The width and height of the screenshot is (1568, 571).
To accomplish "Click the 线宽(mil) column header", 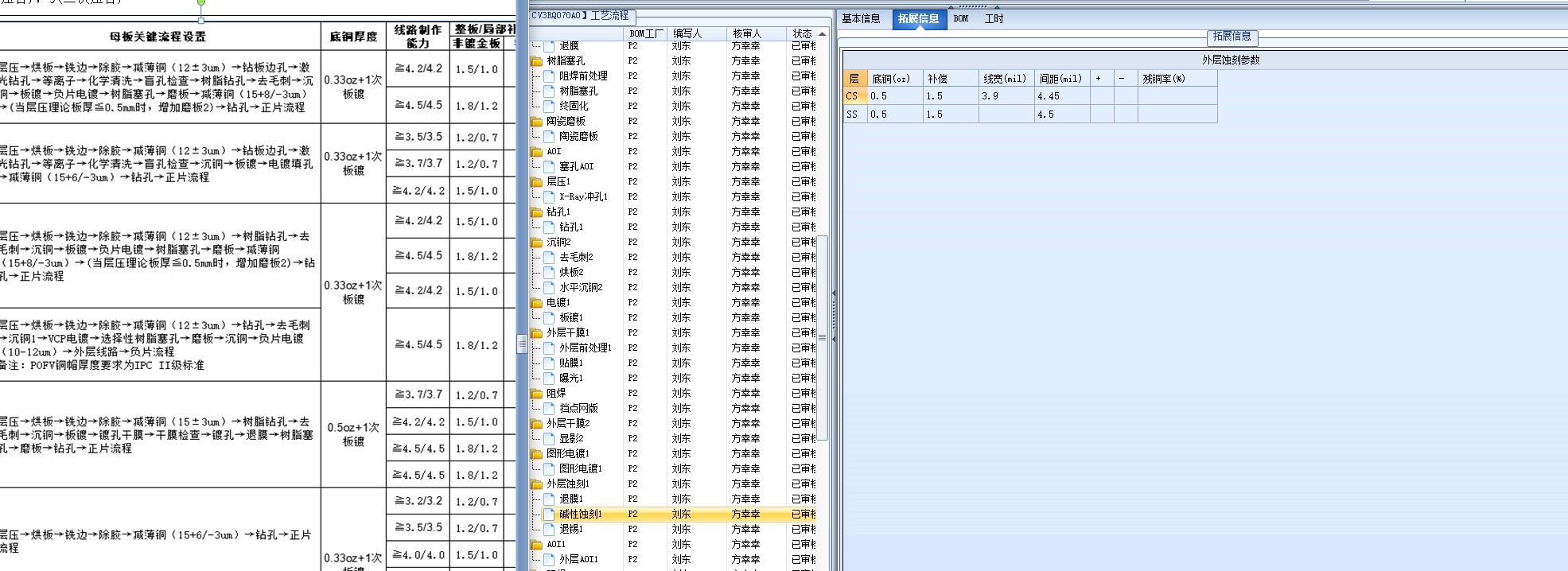I will (1005, 79).
